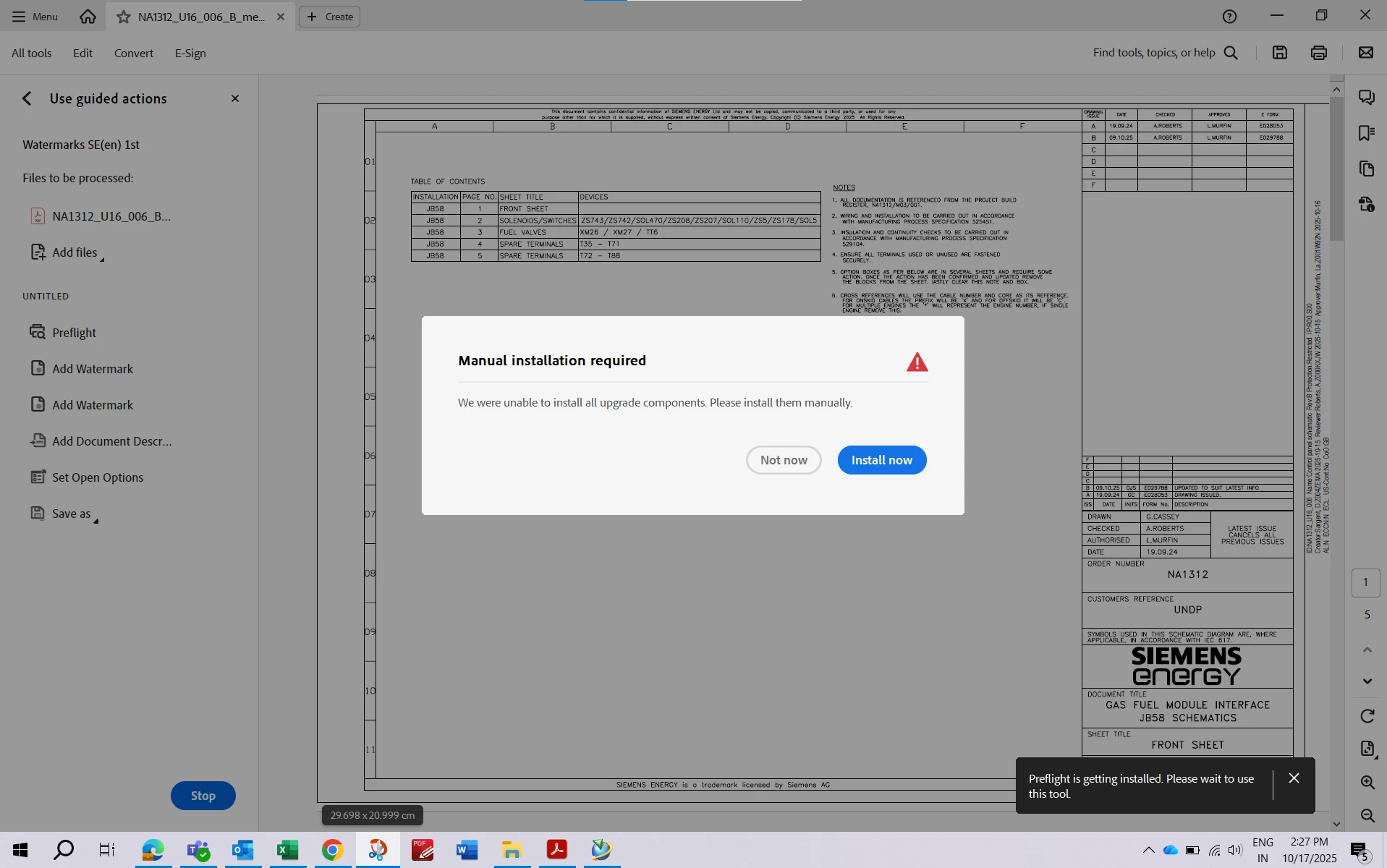Close the guided actions panel
The height and width of the screenshot is (868, 1387).
point(235,98)
